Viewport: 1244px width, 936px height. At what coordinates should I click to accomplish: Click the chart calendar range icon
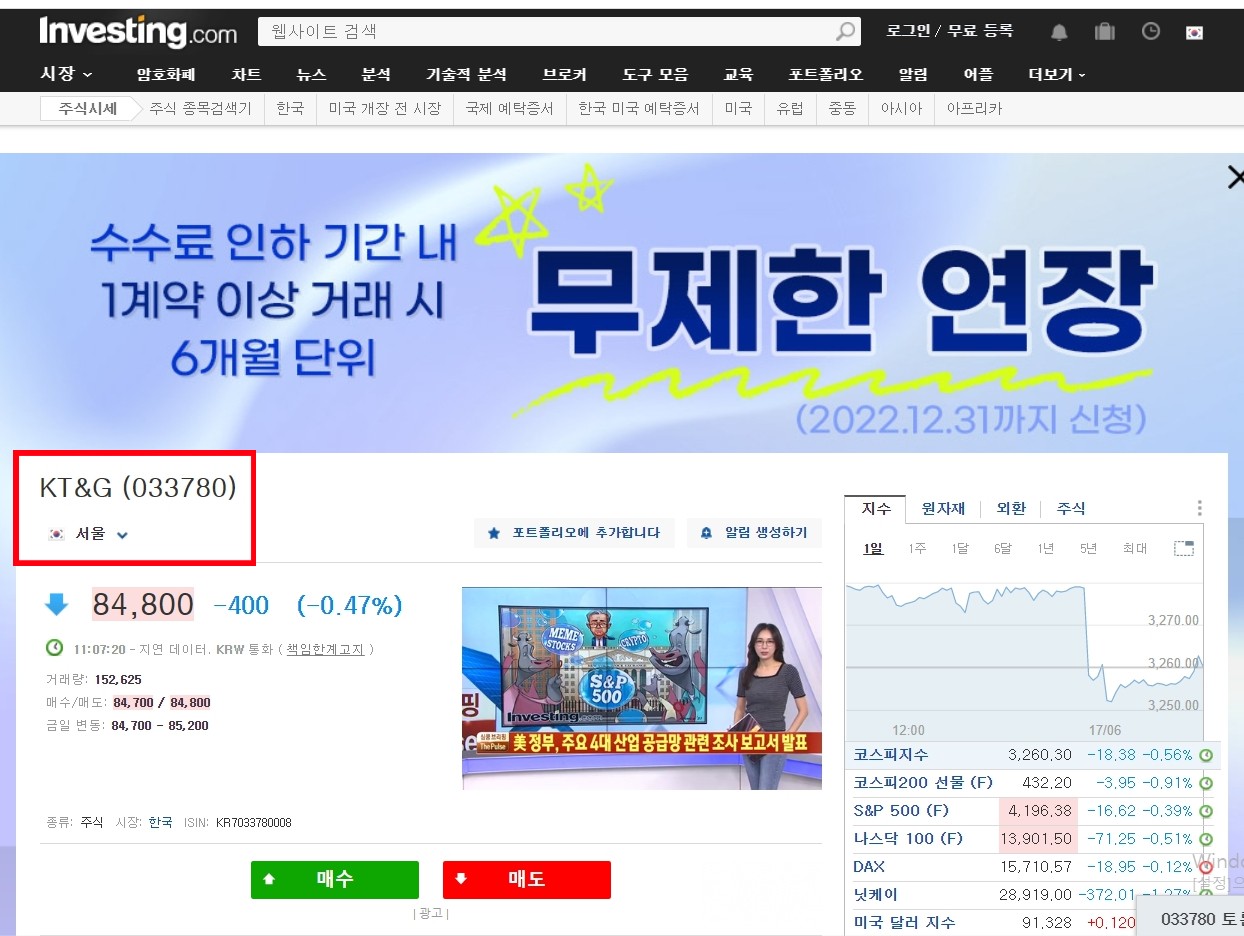pyautogui.click(x=1184, y=548)
